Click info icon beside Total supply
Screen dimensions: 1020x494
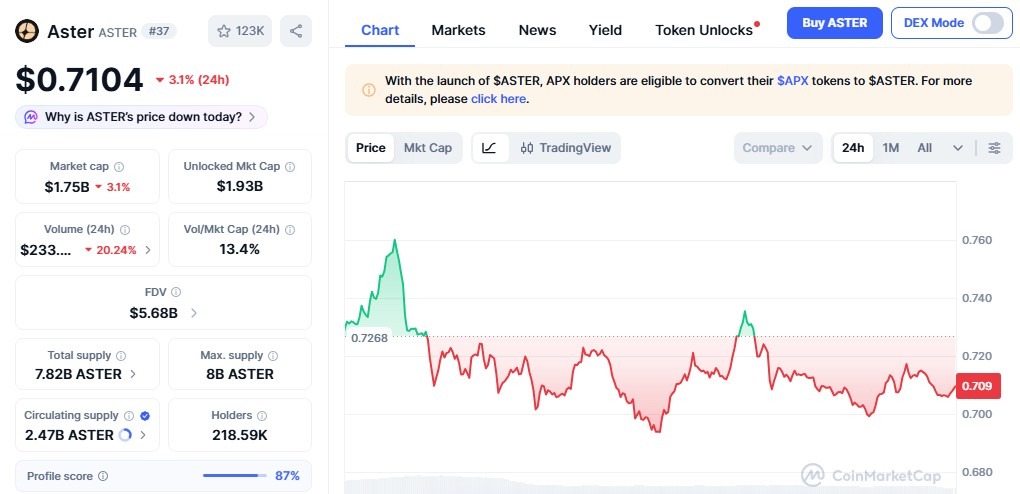tap(121, 355)
